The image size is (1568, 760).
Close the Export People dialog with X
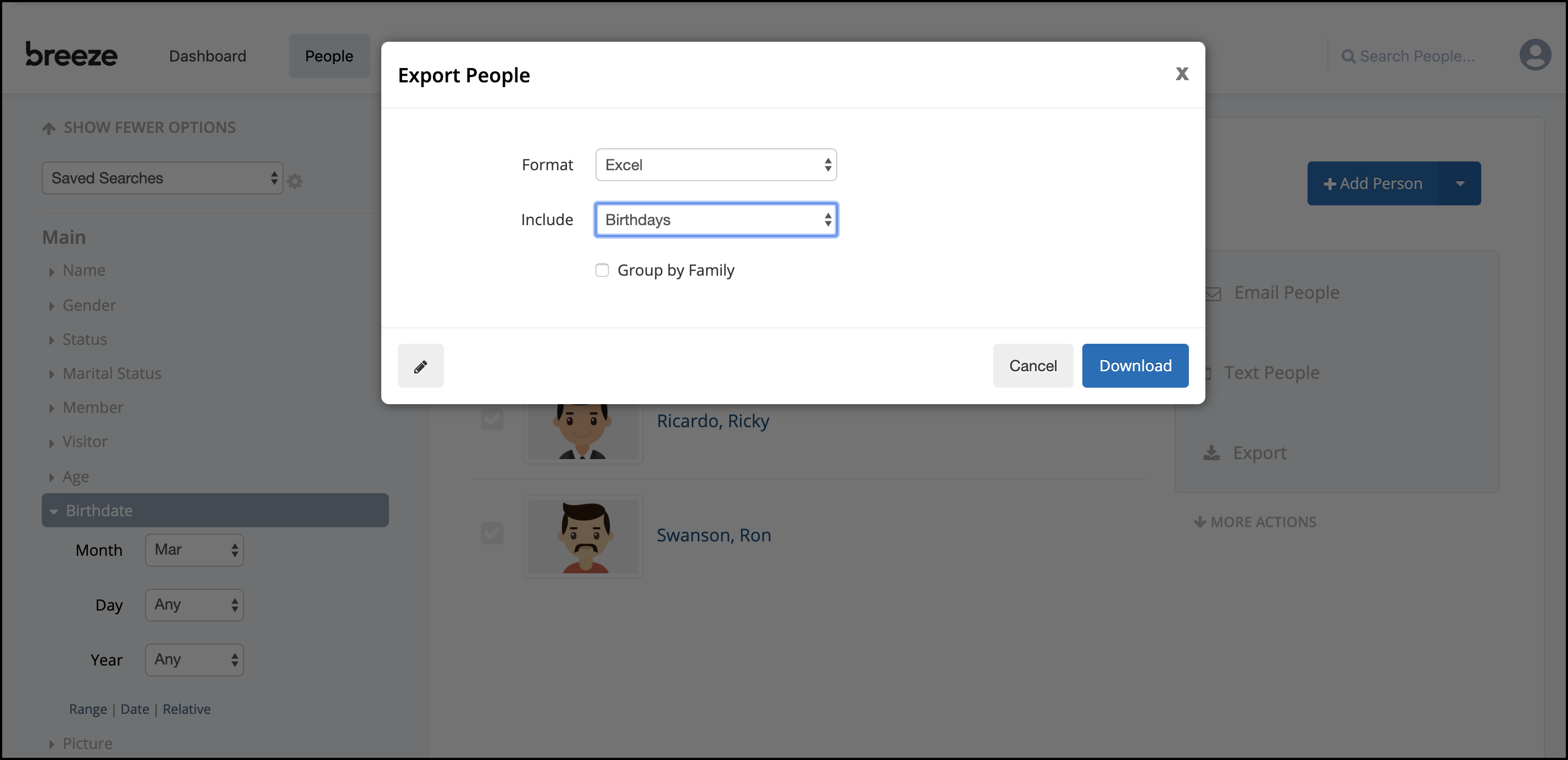click(1181, 74)
